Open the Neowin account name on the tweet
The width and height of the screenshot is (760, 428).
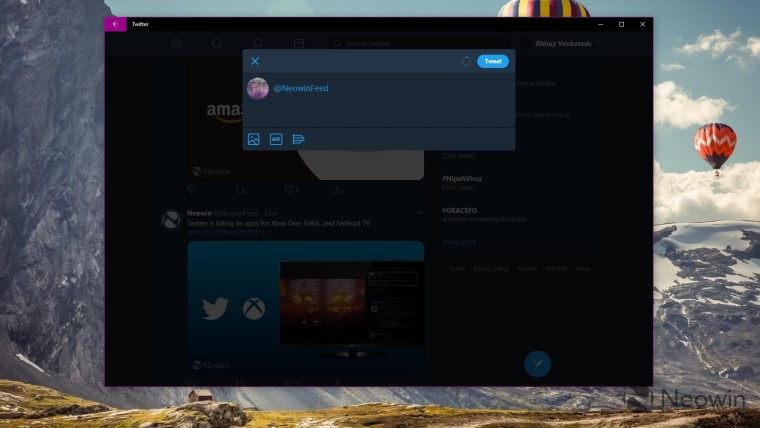tap(199, 213)
